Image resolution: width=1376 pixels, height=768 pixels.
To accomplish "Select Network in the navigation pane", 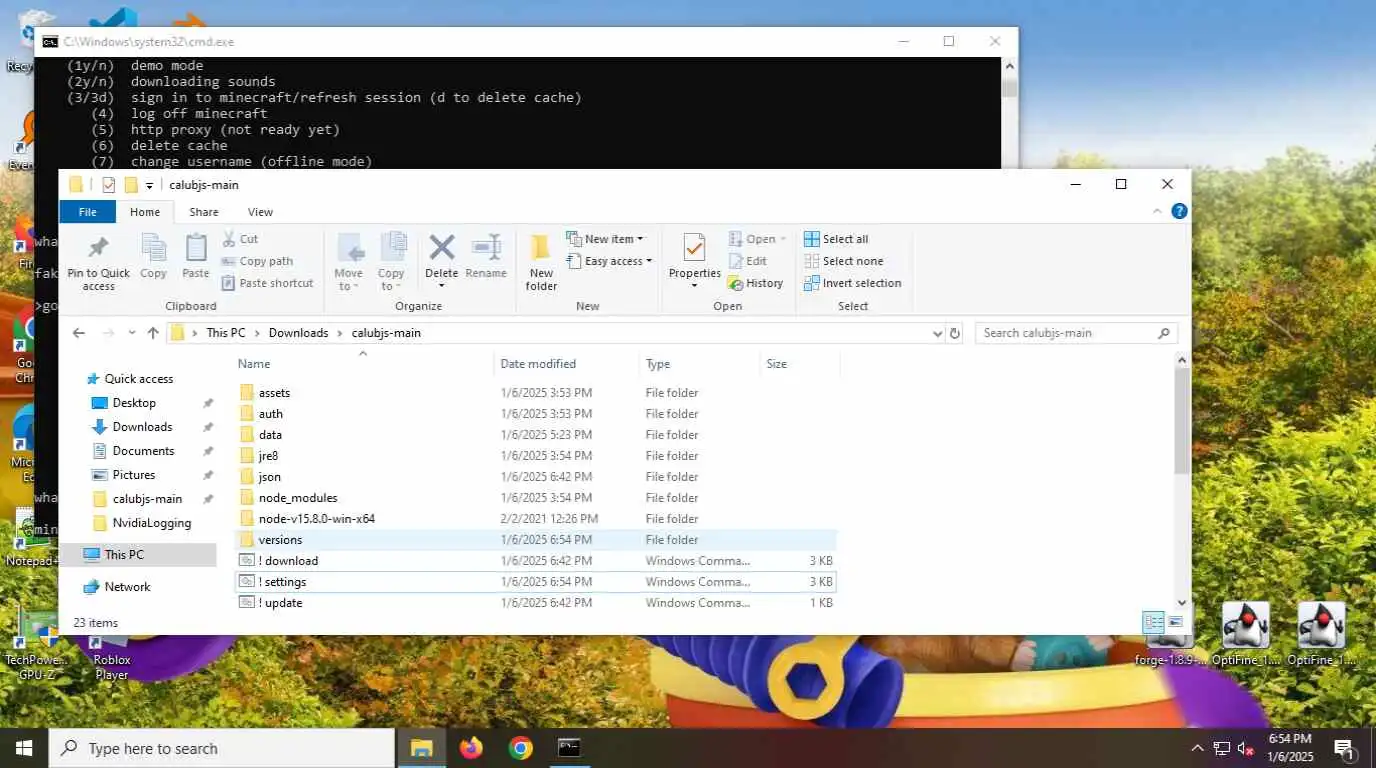I will pyautogui.click(x=127, y=587).
